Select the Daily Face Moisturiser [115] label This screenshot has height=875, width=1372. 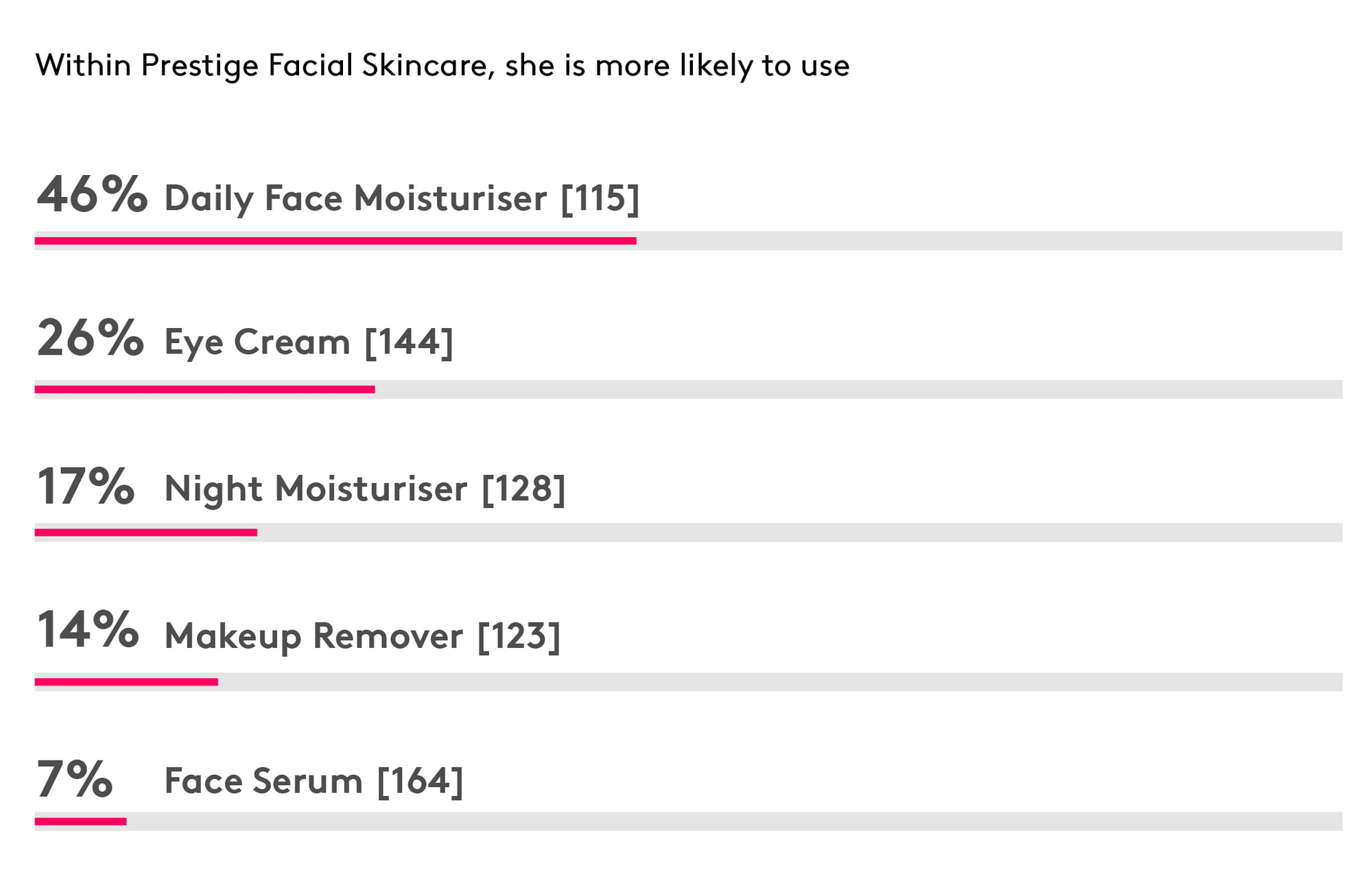click(402, 198)
